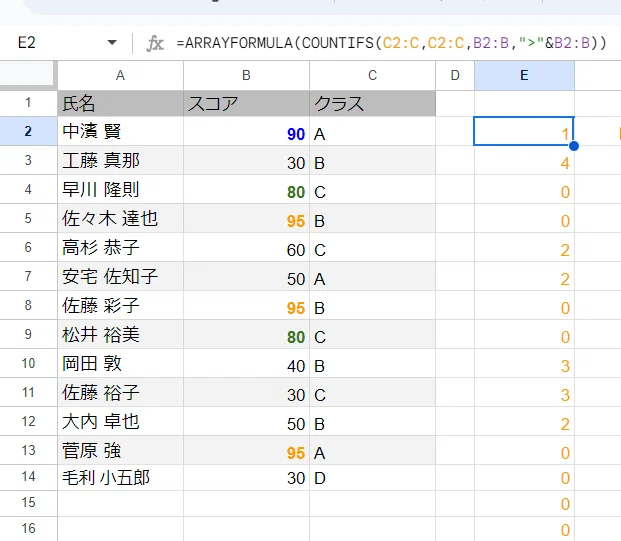The image size is (621, 541).
Task: Click name cell 大内 卓也
Action: click(x=120, y=421)
